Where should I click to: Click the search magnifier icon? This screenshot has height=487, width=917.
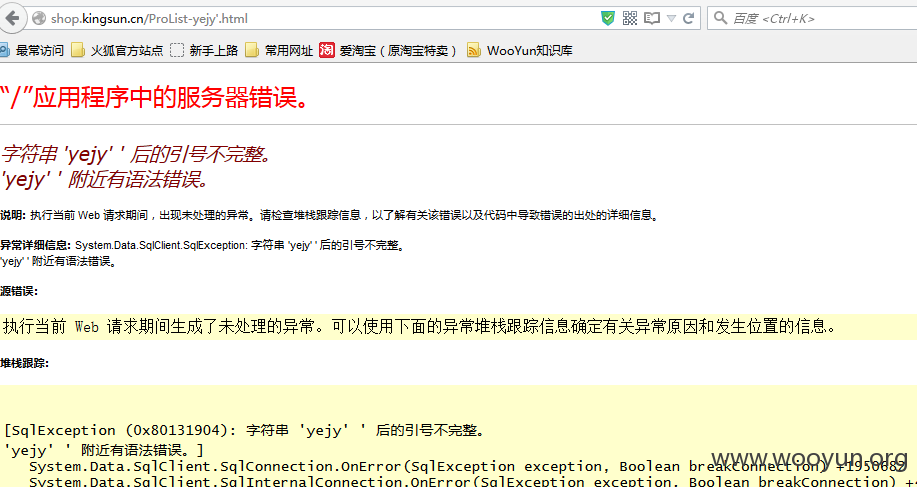tap(720, 19)
